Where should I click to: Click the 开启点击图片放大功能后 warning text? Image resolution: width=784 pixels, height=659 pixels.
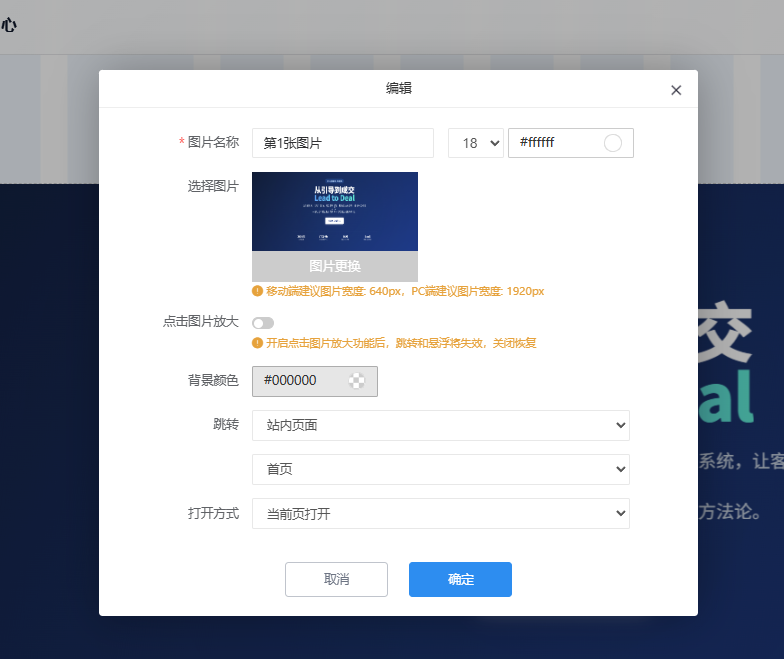[x=401, y=343]
